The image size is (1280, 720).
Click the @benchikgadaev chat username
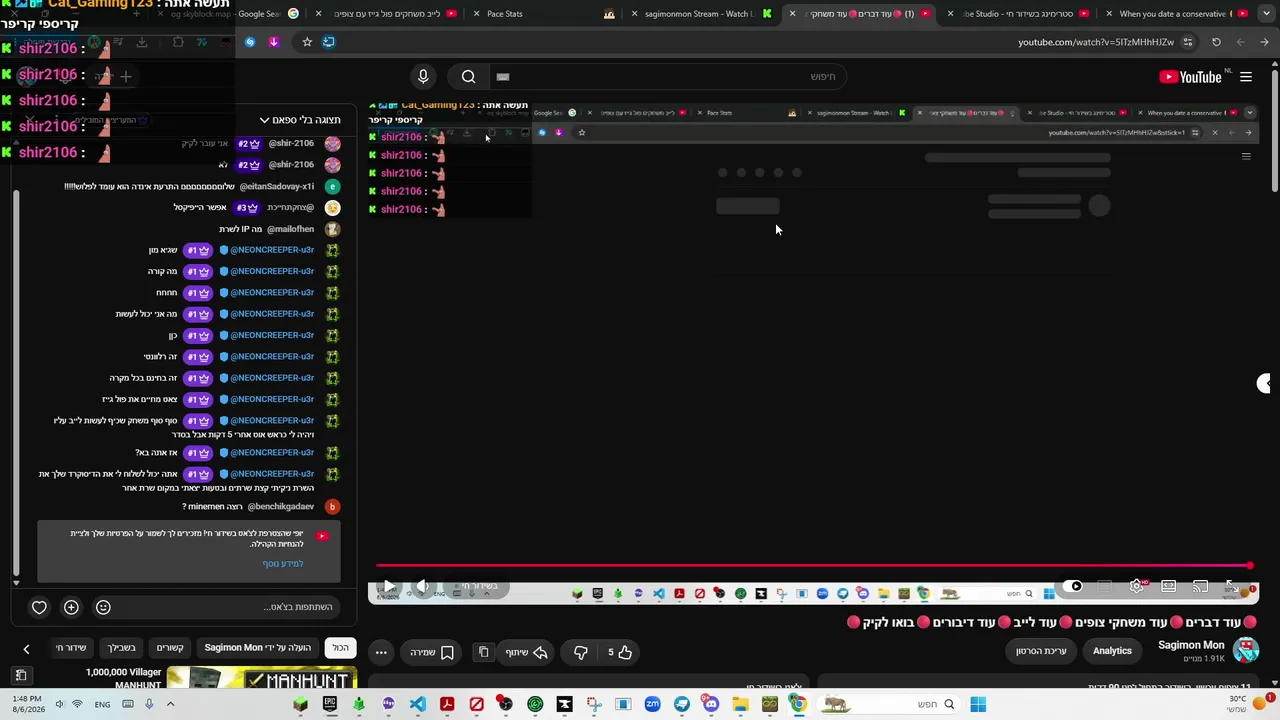tap(281, 507)
